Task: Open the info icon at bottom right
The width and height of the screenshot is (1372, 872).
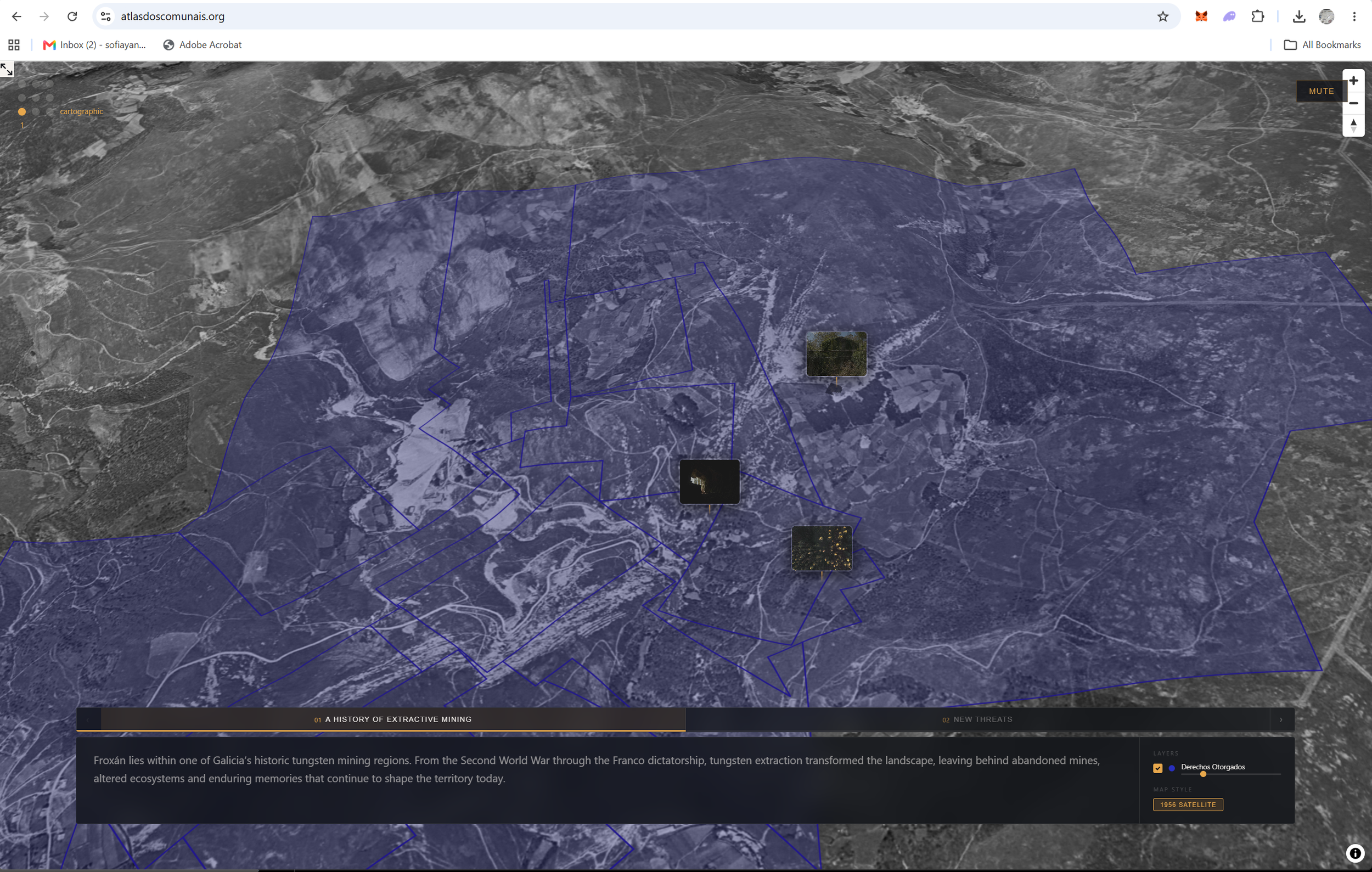Action: click(x=1355, y=853)
